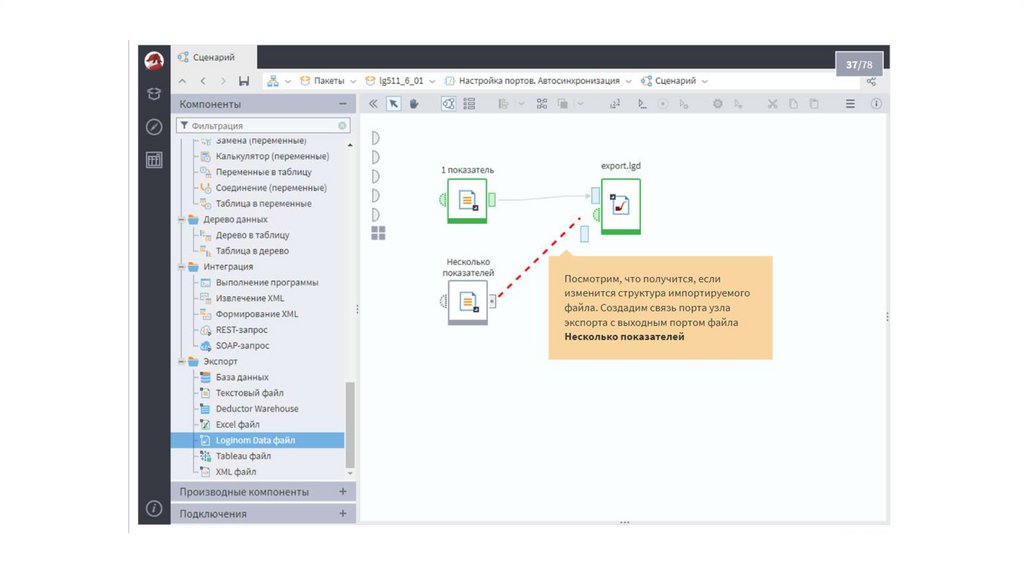Image resolution: width=1024 pixels, height=574 pixels.
Task: Switch to the Сценарий tab
Action: [212, 58]
